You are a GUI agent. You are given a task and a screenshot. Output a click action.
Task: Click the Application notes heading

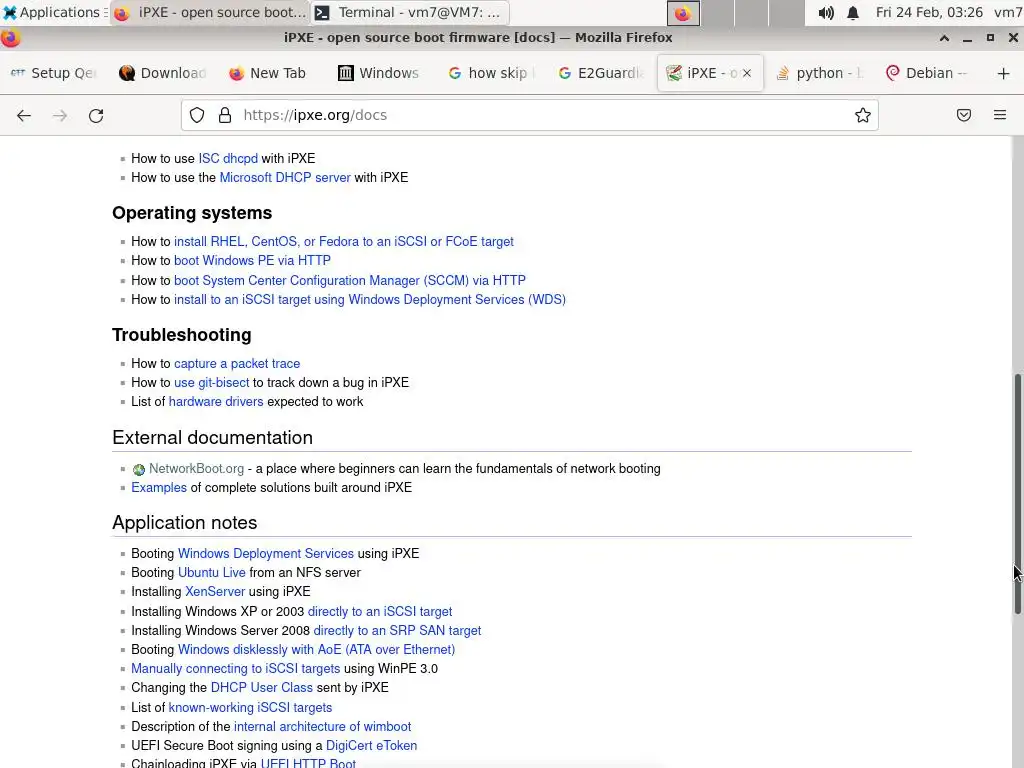pyautogui.click(x=185, y=522)
